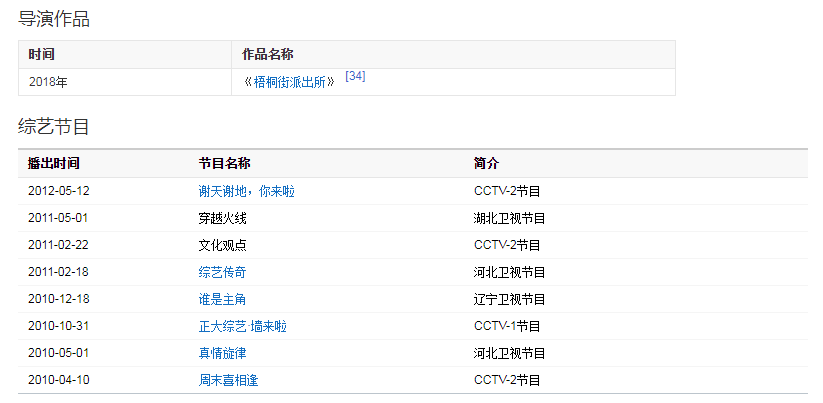The image size is (823, 403).
Task: Click the 节目名称 column header
Action: (x=224, y=163)
